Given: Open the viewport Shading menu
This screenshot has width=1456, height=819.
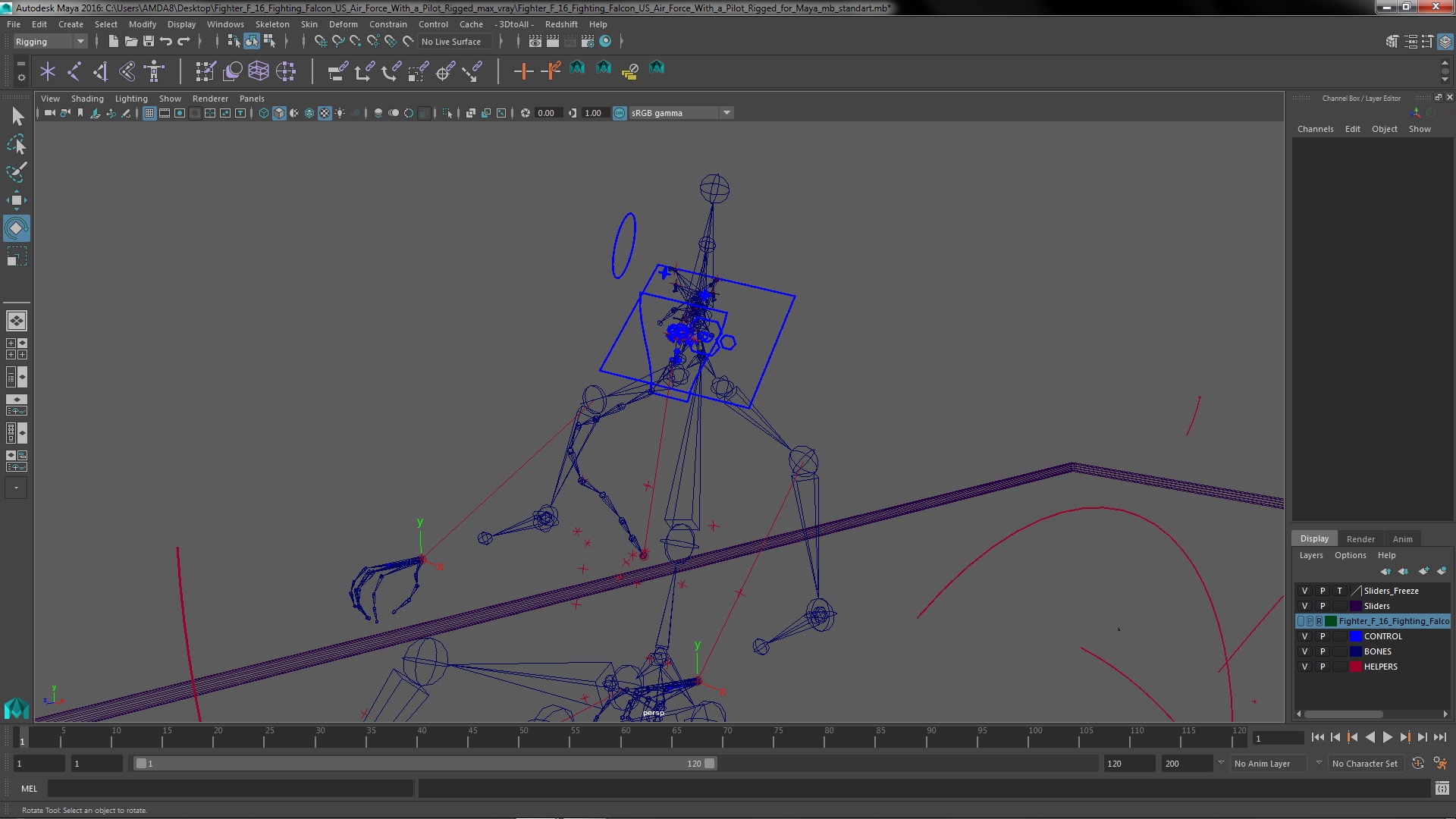Looking at the screenshot, I should [x=87, y=99].
